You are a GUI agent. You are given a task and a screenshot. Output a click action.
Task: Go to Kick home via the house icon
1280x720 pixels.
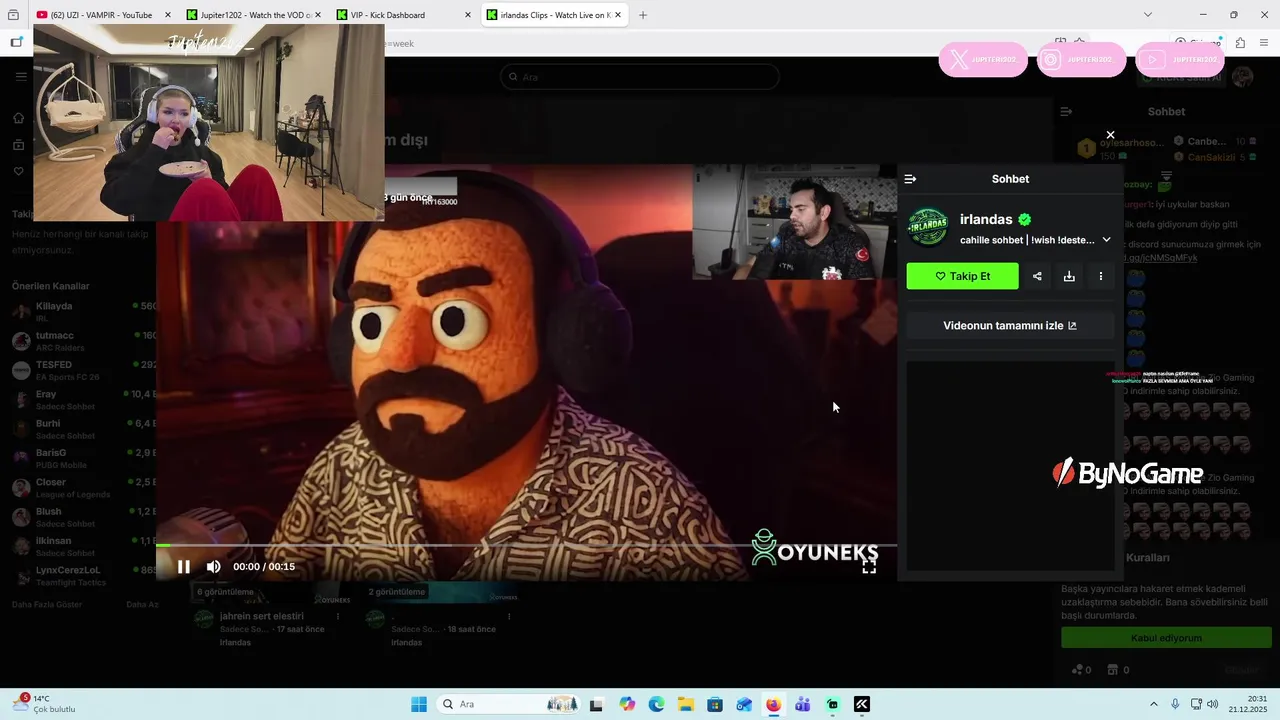tap(18, 118)
